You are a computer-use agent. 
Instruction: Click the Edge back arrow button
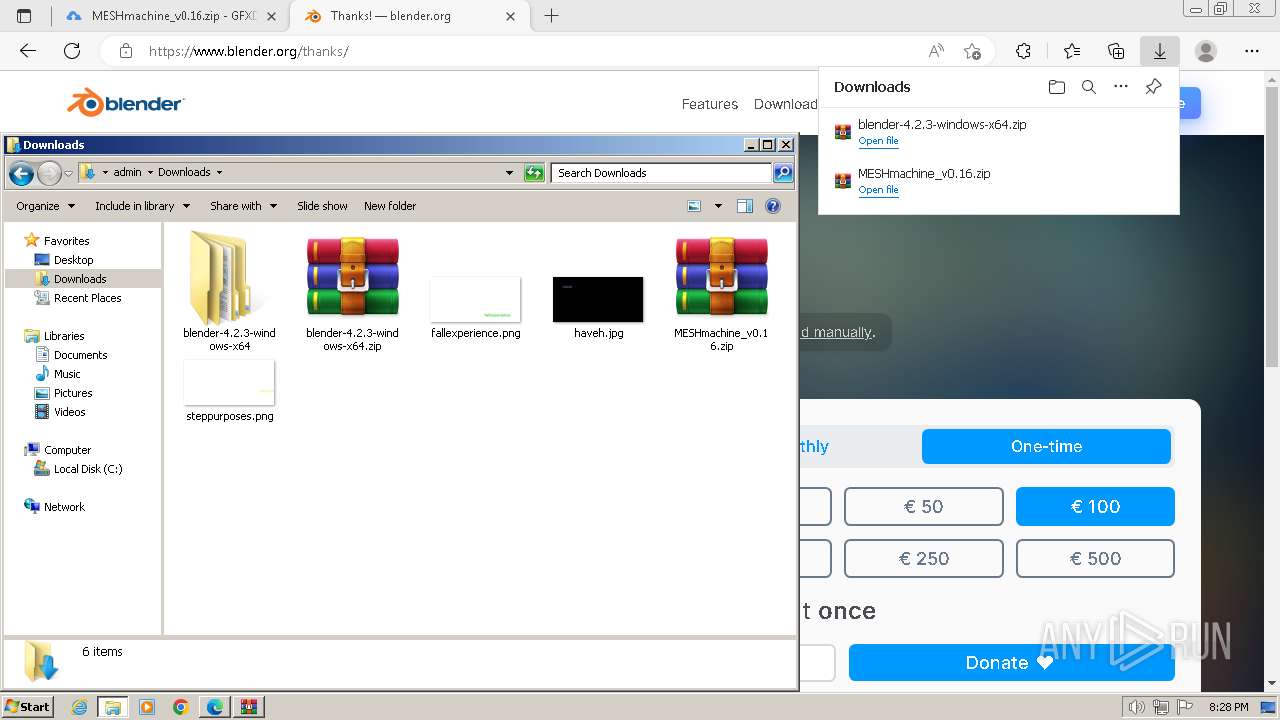[x=28, y=51]
